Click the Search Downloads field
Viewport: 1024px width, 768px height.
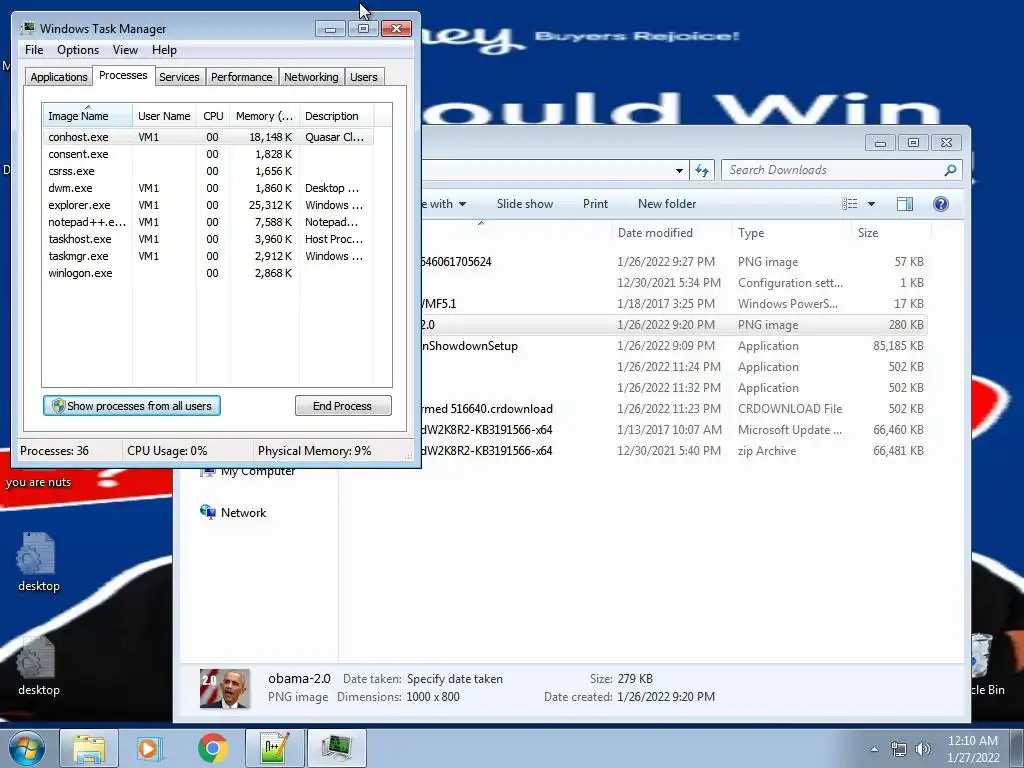pyautogui.click(x=842, y=170)
